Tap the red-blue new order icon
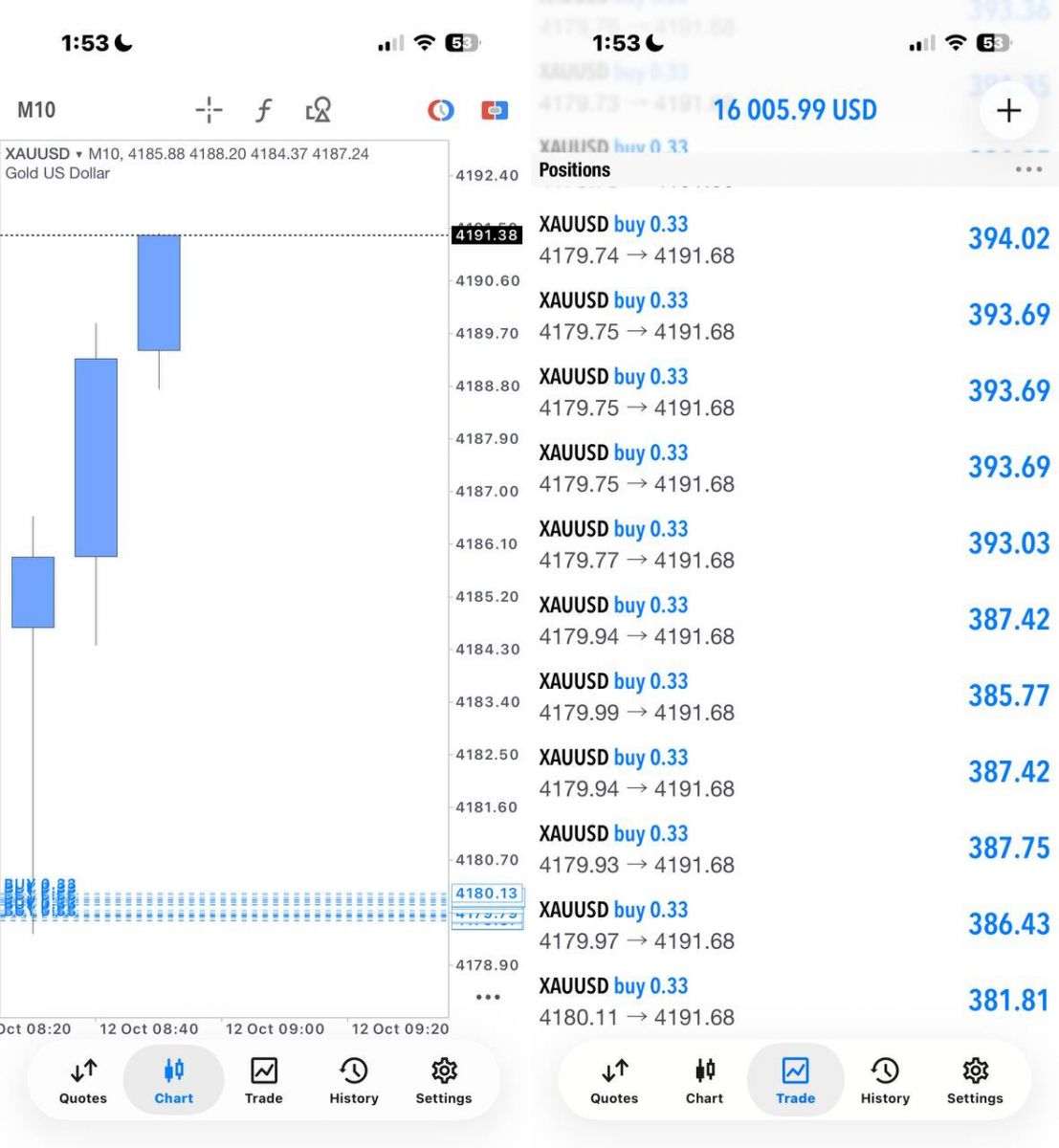The height and width of the screenshot is (1148, 1059). (x=495, y=110)
